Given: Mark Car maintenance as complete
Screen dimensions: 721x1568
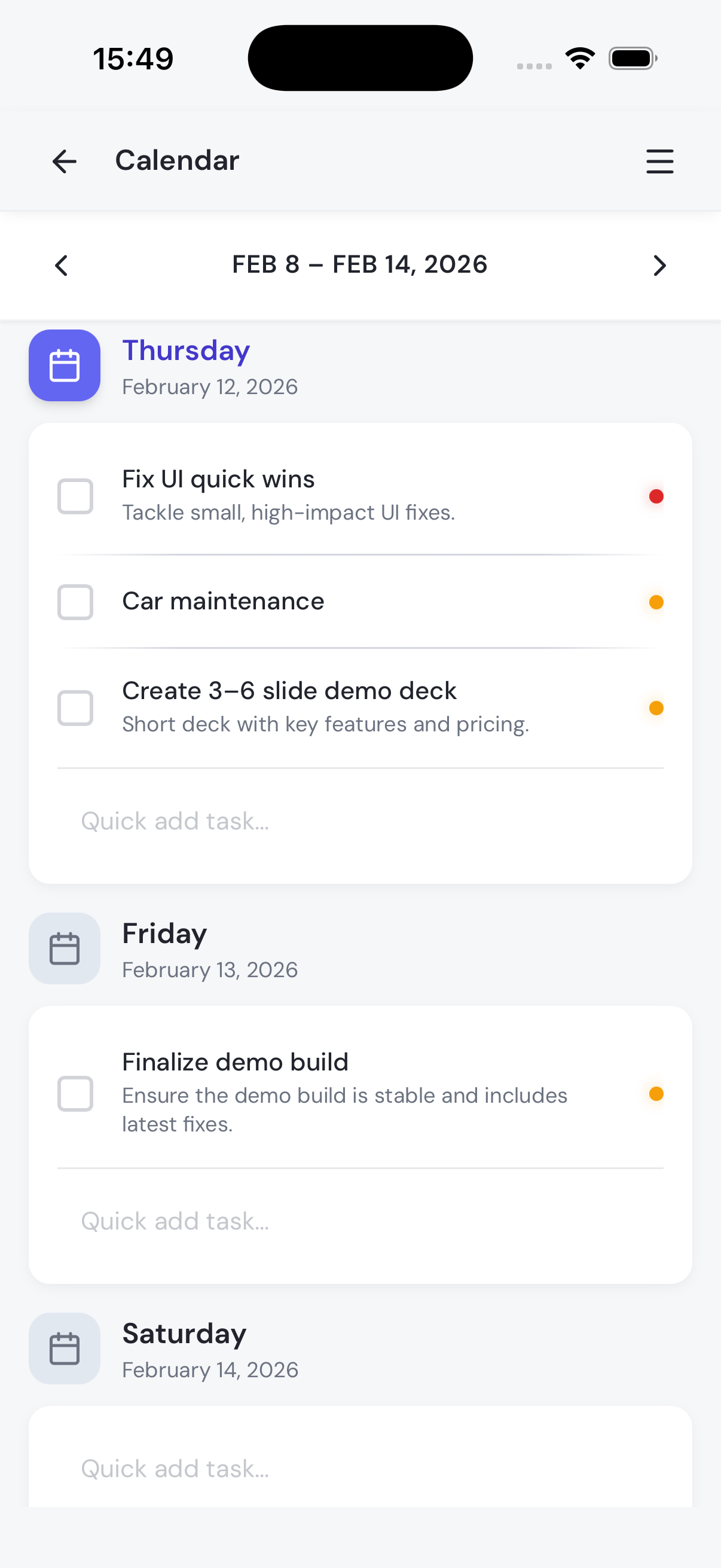Looking at the screenshot, I should [75, 602].
